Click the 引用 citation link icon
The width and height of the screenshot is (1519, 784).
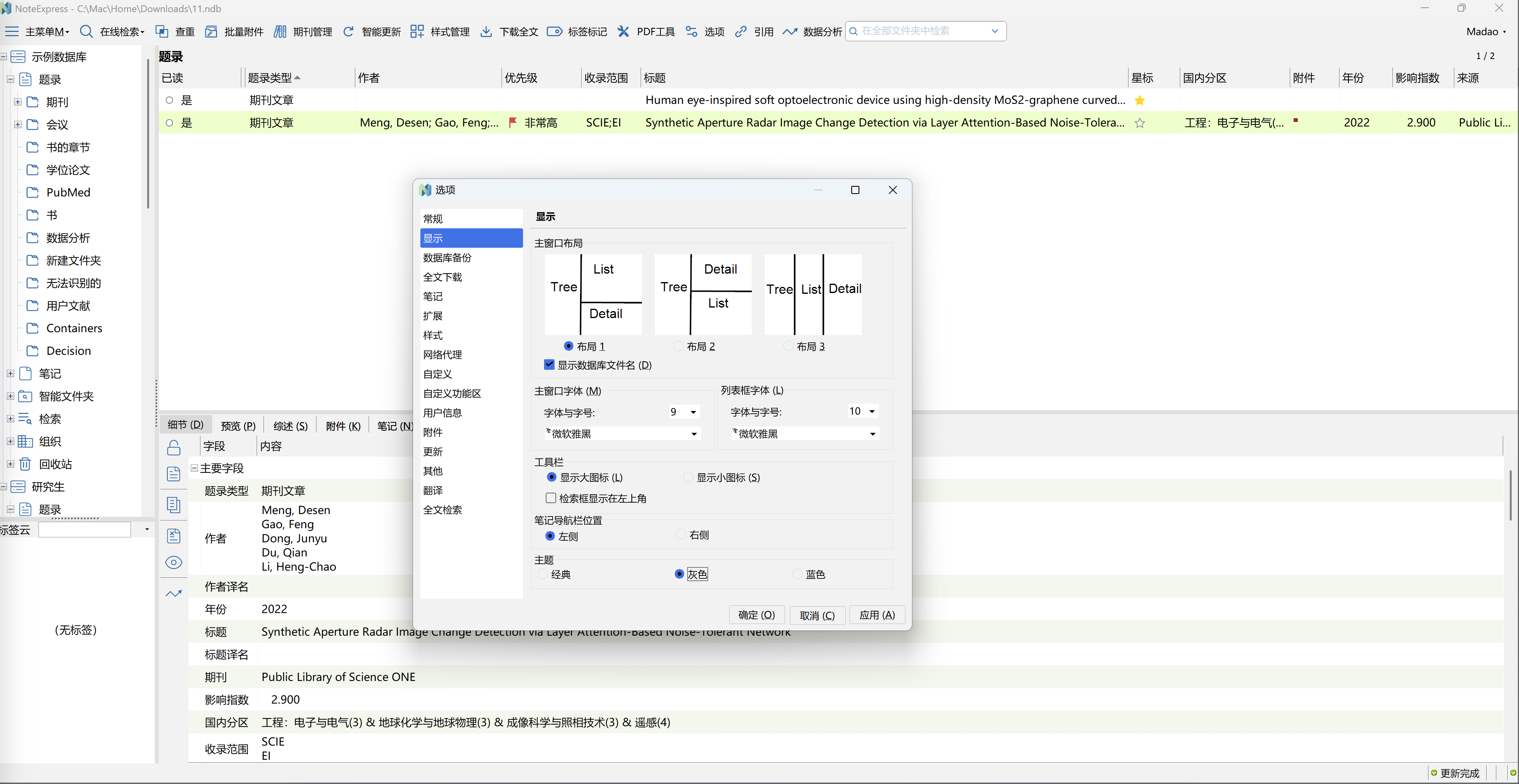tap(741, 31)
